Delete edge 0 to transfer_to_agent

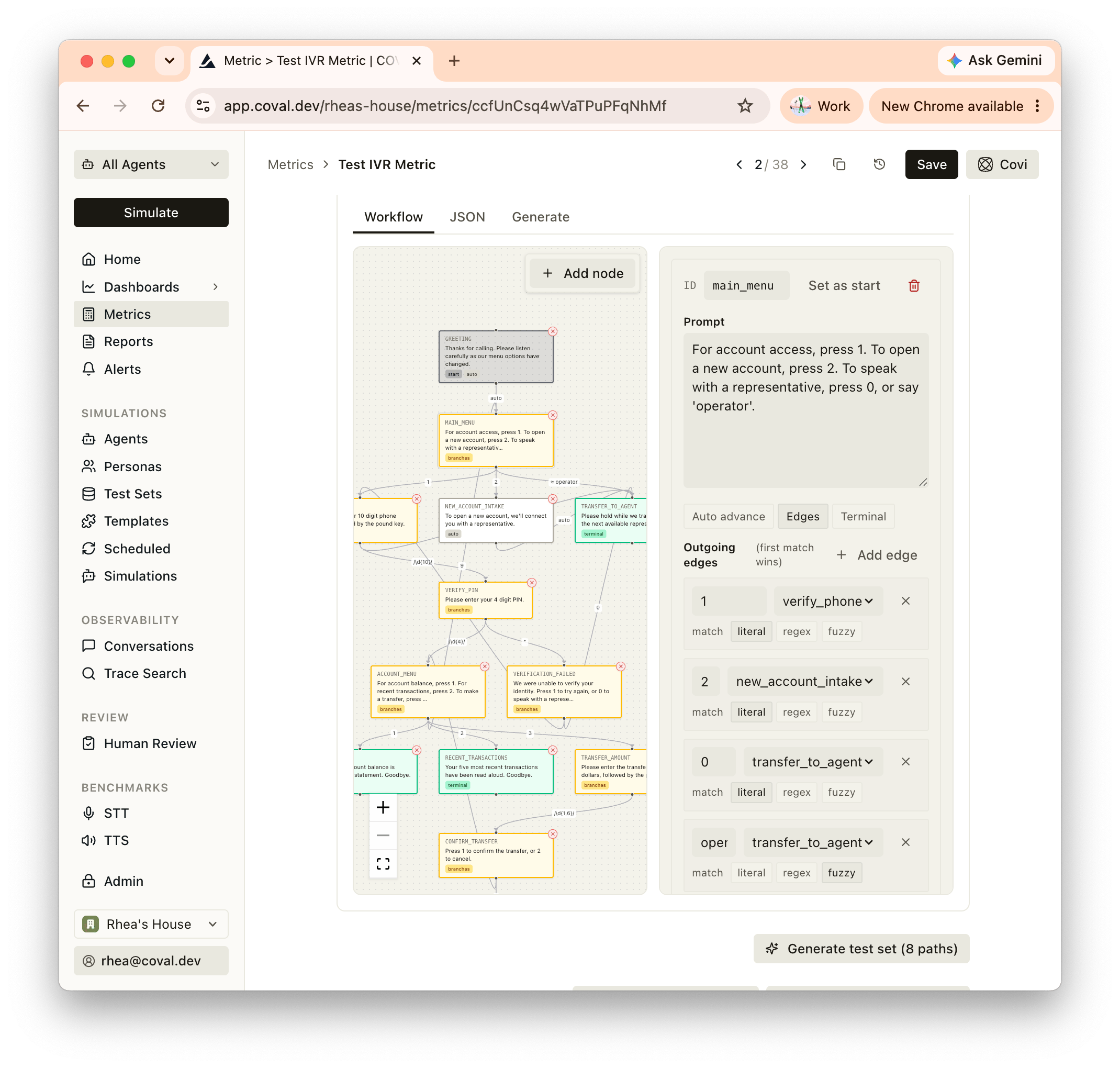click(x=905, y=762)
